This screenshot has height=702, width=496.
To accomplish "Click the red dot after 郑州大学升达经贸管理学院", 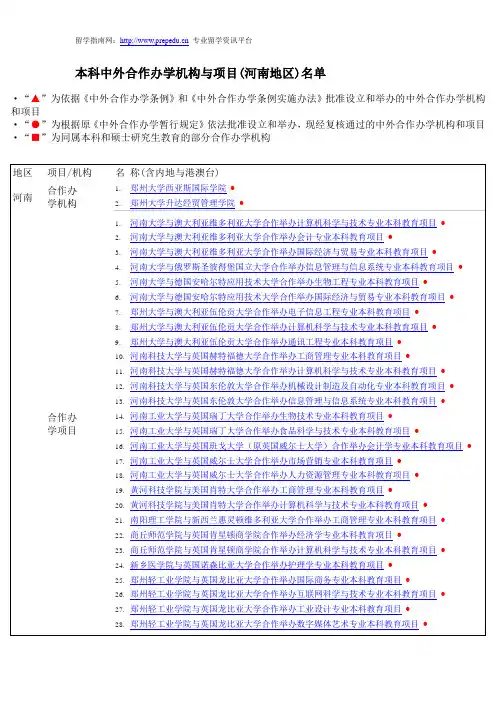I will pos(241,203).
